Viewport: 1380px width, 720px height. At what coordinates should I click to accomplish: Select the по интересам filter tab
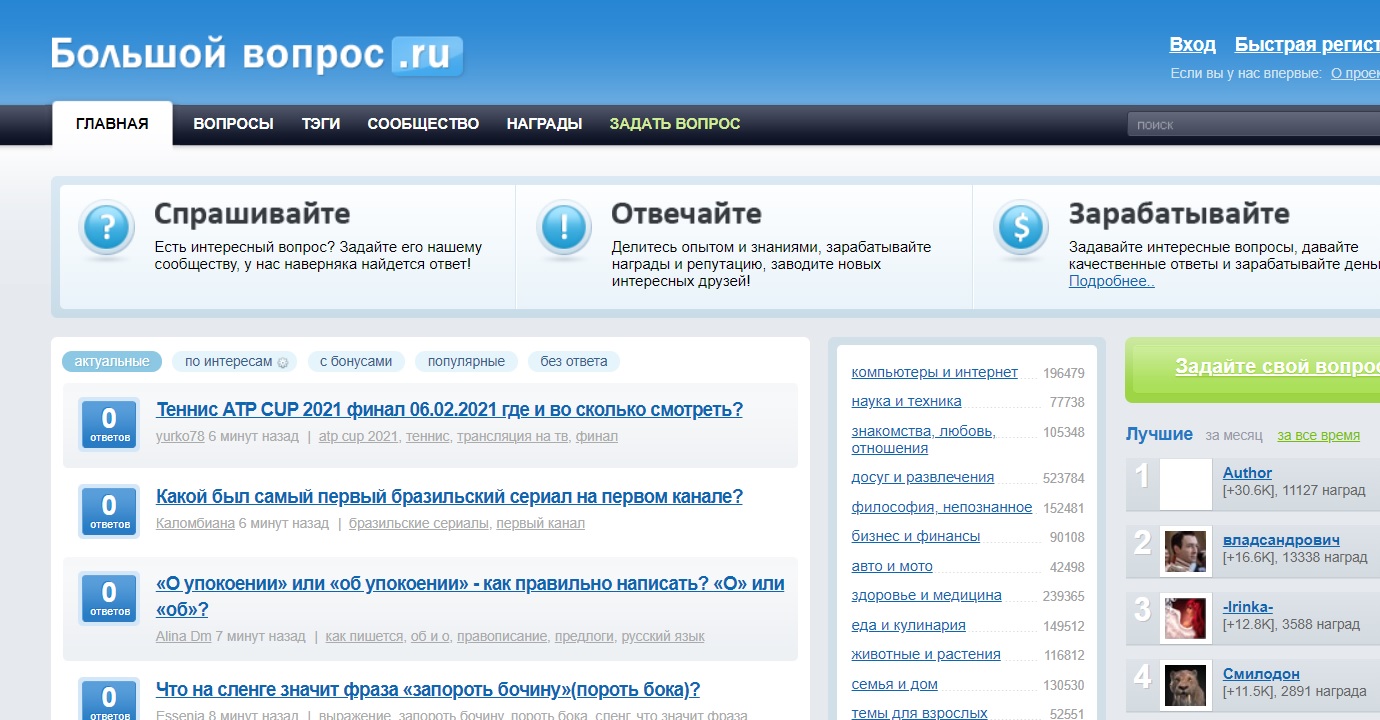click(x=236, y=361)
